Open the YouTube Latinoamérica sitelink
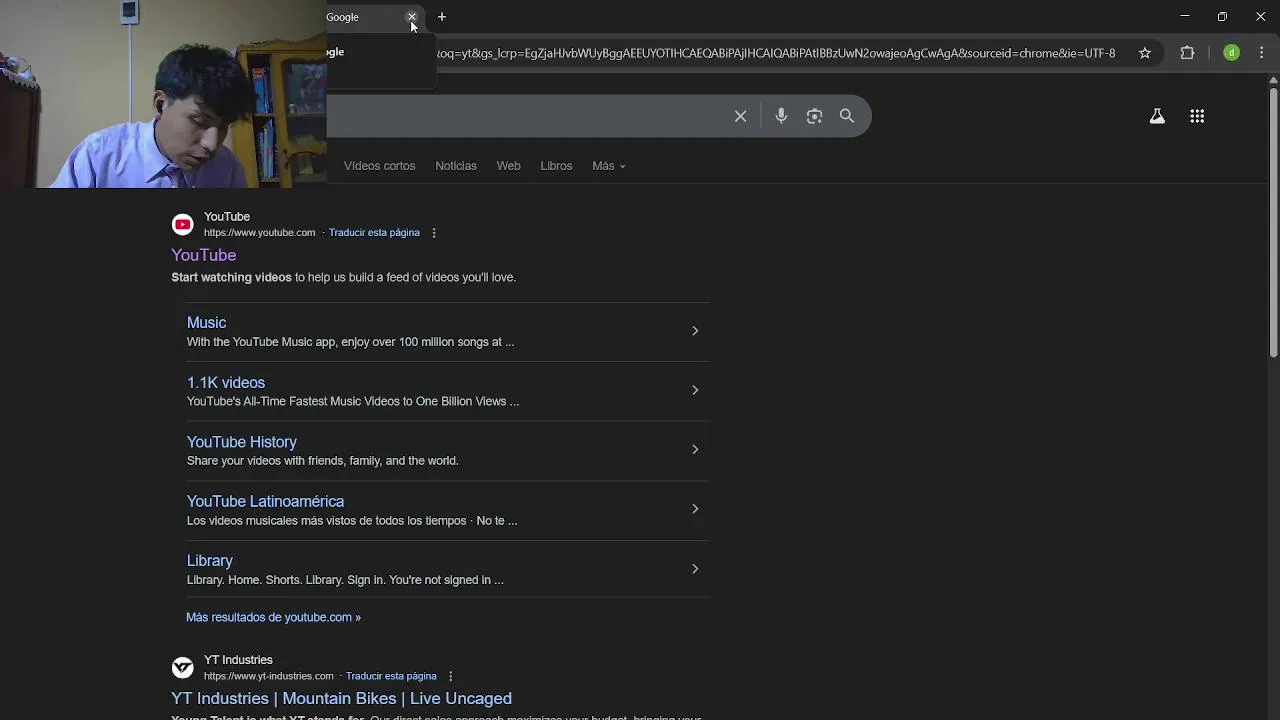 [x=265, y=502]
